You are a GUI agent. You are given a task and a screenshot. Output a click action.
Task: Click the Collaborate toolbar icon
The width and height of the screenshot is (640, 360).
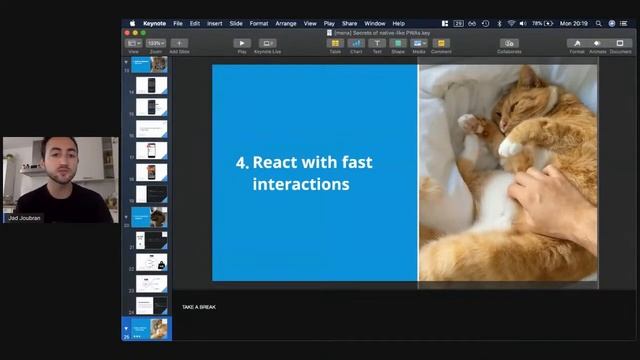pyautogui.click(x=509, y=43)
